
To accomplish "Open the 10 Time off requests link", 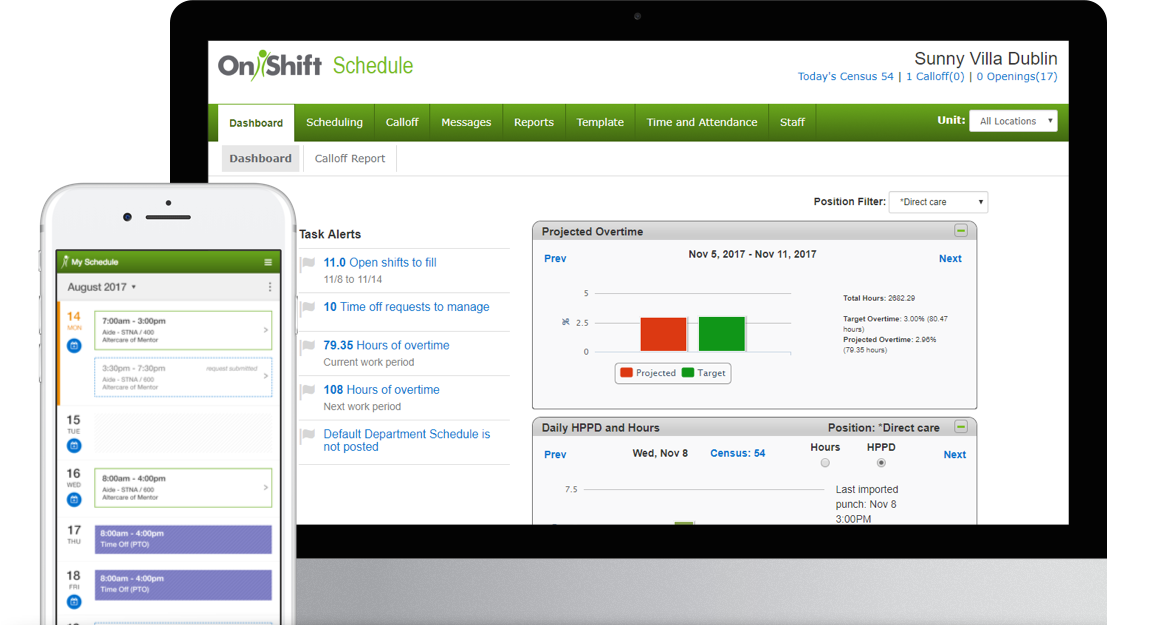I will click(x=406, y=307).
